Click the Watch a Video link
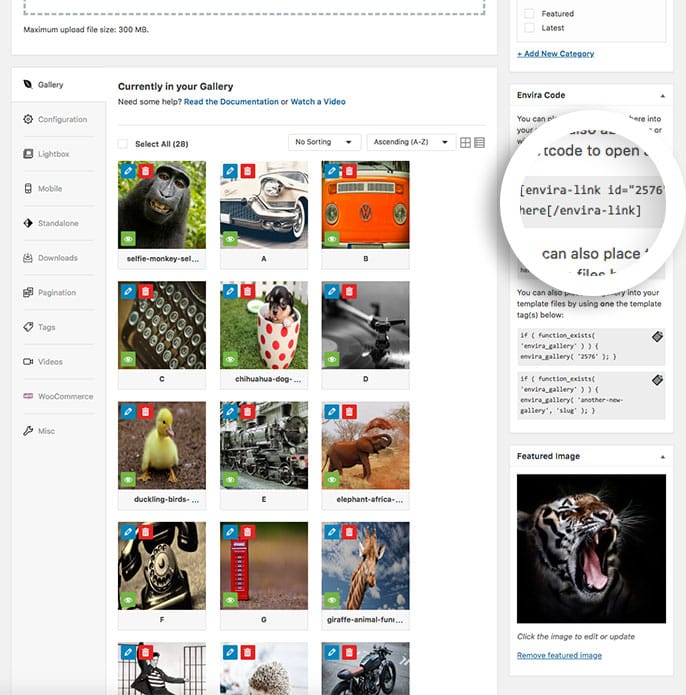The height and width of the screenshot is (695, 686). [318, 102]
